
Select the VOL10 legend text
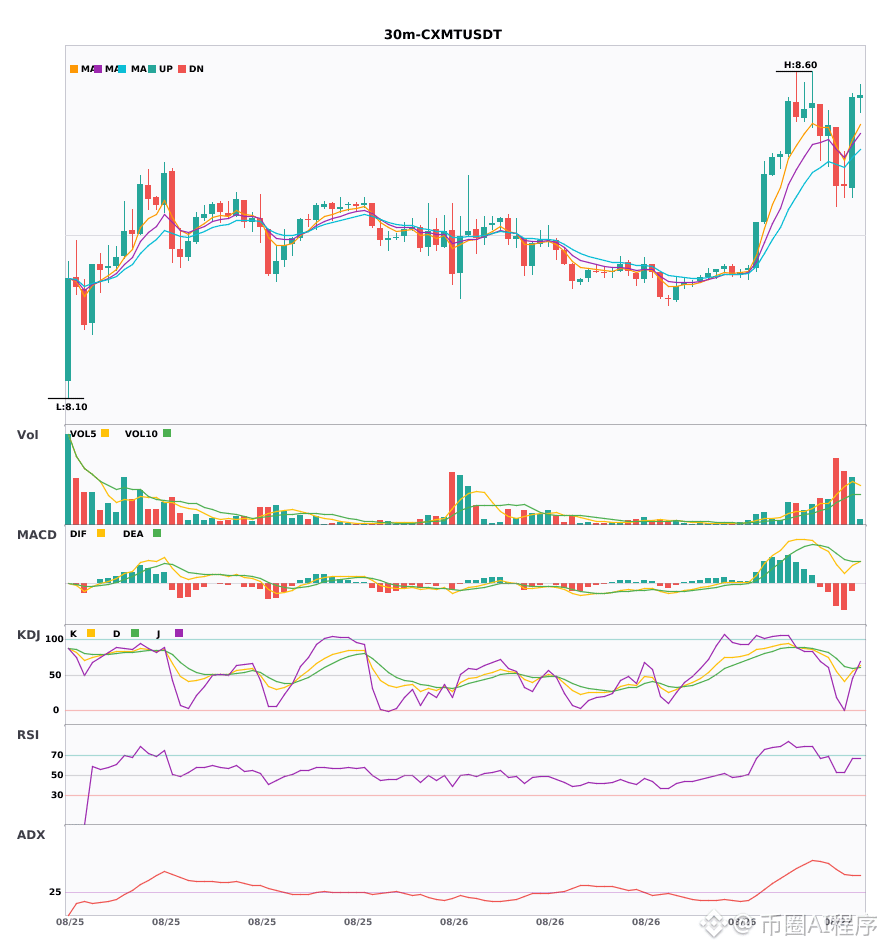(141, 434)
